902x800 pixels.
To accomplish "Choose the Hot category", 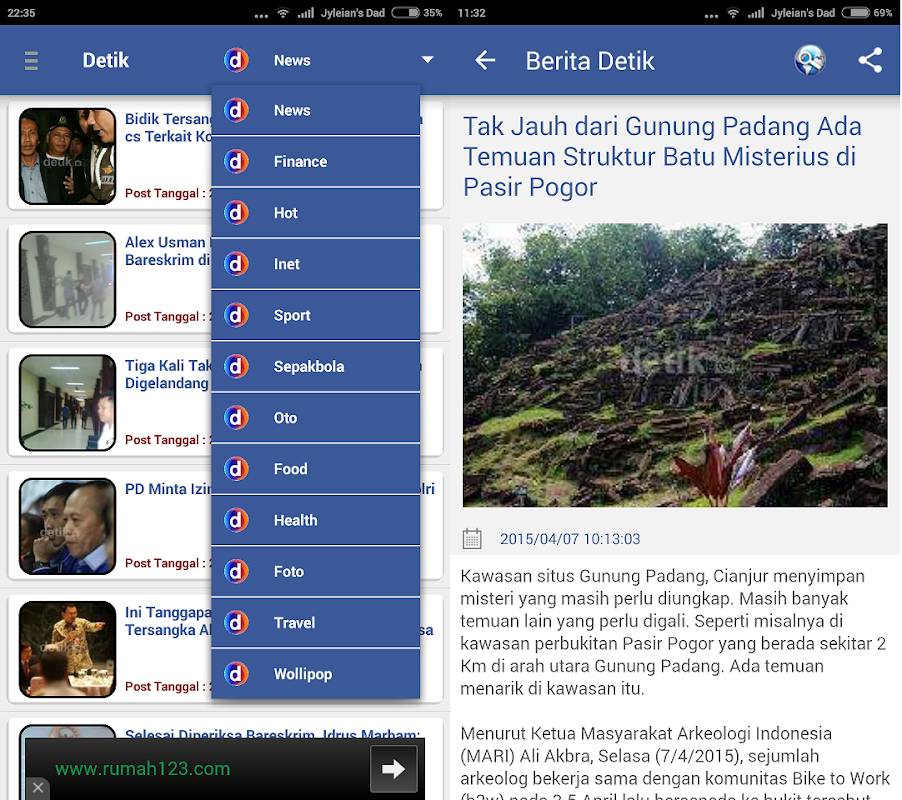I will click(315, 213).
